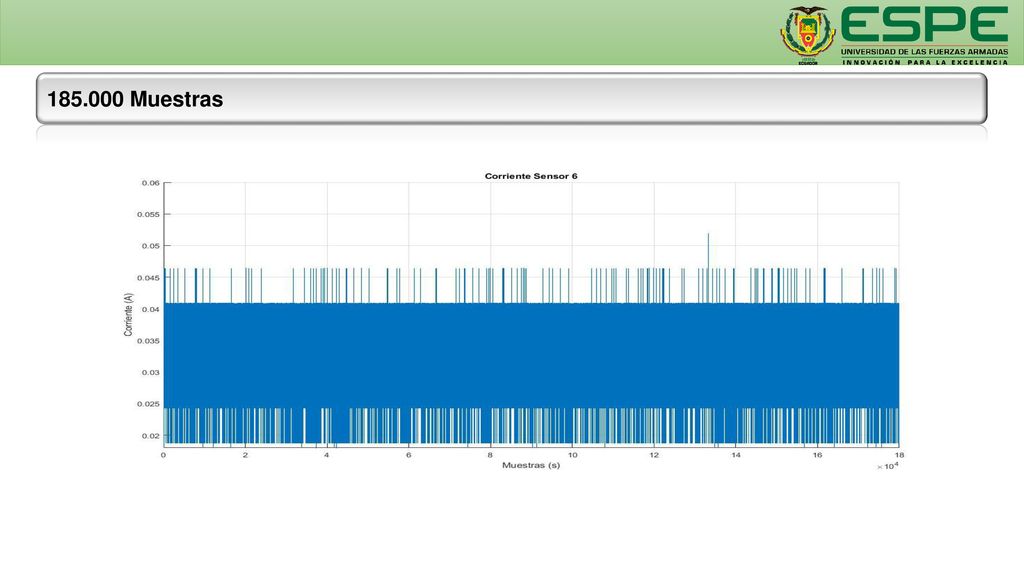
Task: Select "UNIVERSIDAD DE LAS FUERZAS ARMADAS" text
Action: (924, 52)
